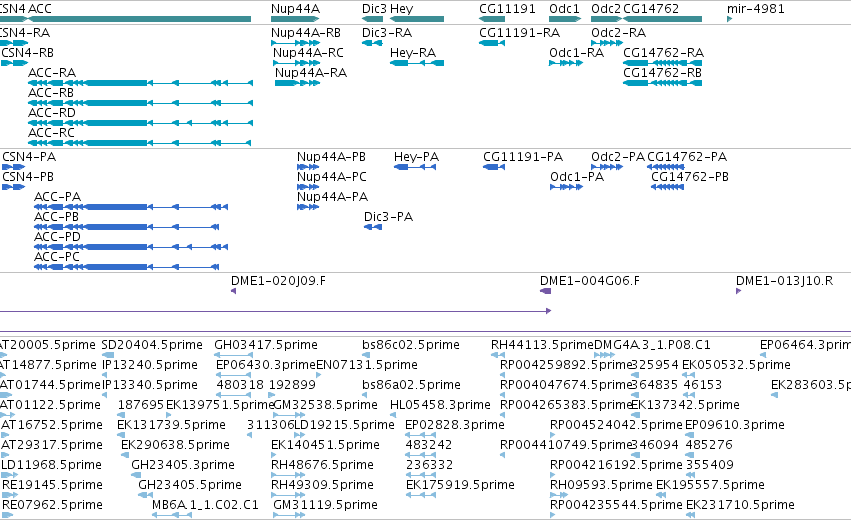
Task: Click the bs86c02.5prime EST label
Action: (x=411, y=345)
